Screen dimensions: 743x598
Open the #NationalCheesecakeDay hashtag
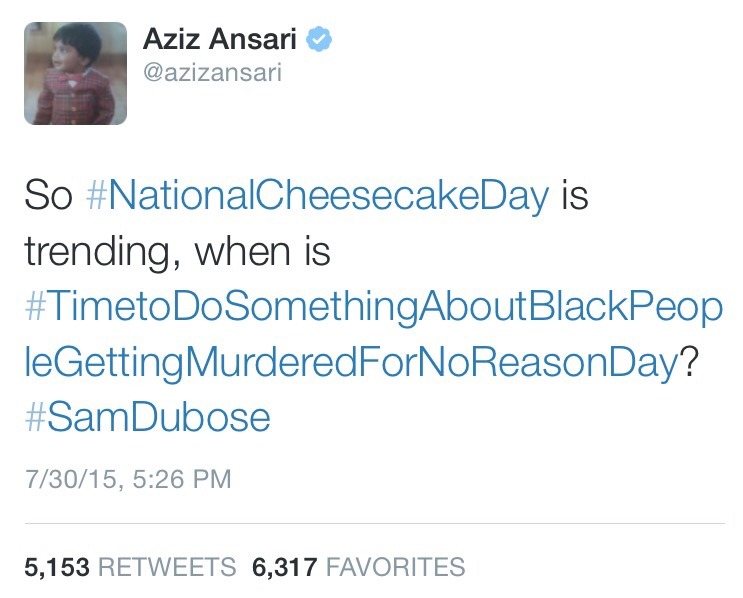318,195
